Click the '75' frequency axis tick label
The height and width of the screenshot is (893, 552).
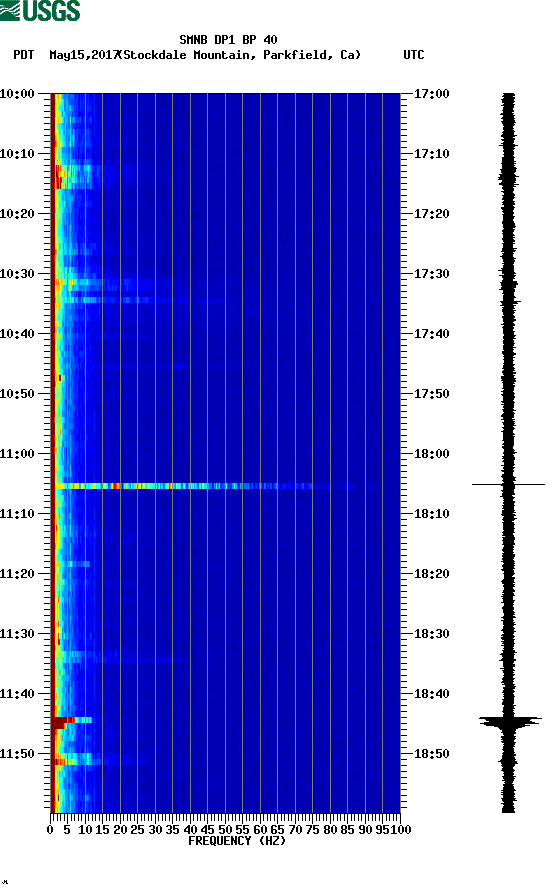coord(312,830)
